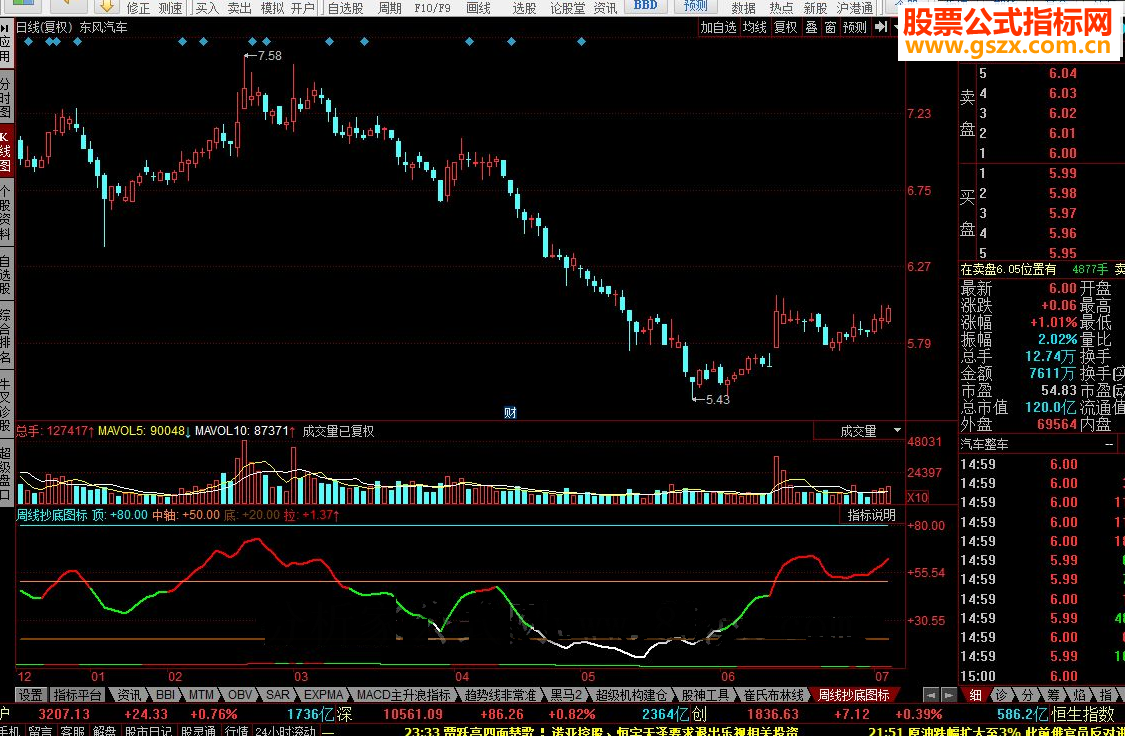The image size is (1125, 736).
Task: Switch to the MACD主升浪指标 tab
Action: point(404,694)
